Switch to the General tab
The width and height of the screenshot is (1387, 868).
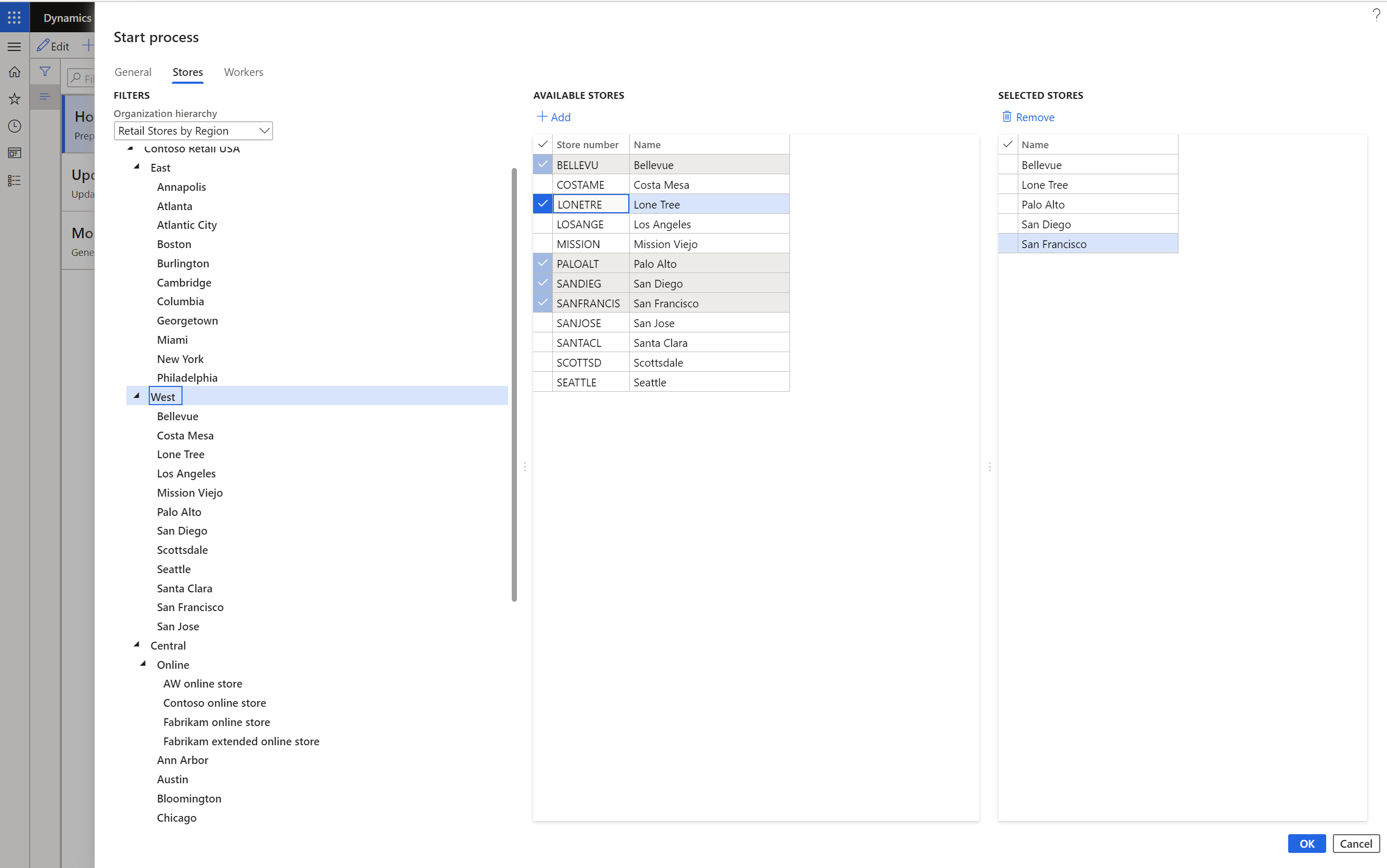[133, 72]
